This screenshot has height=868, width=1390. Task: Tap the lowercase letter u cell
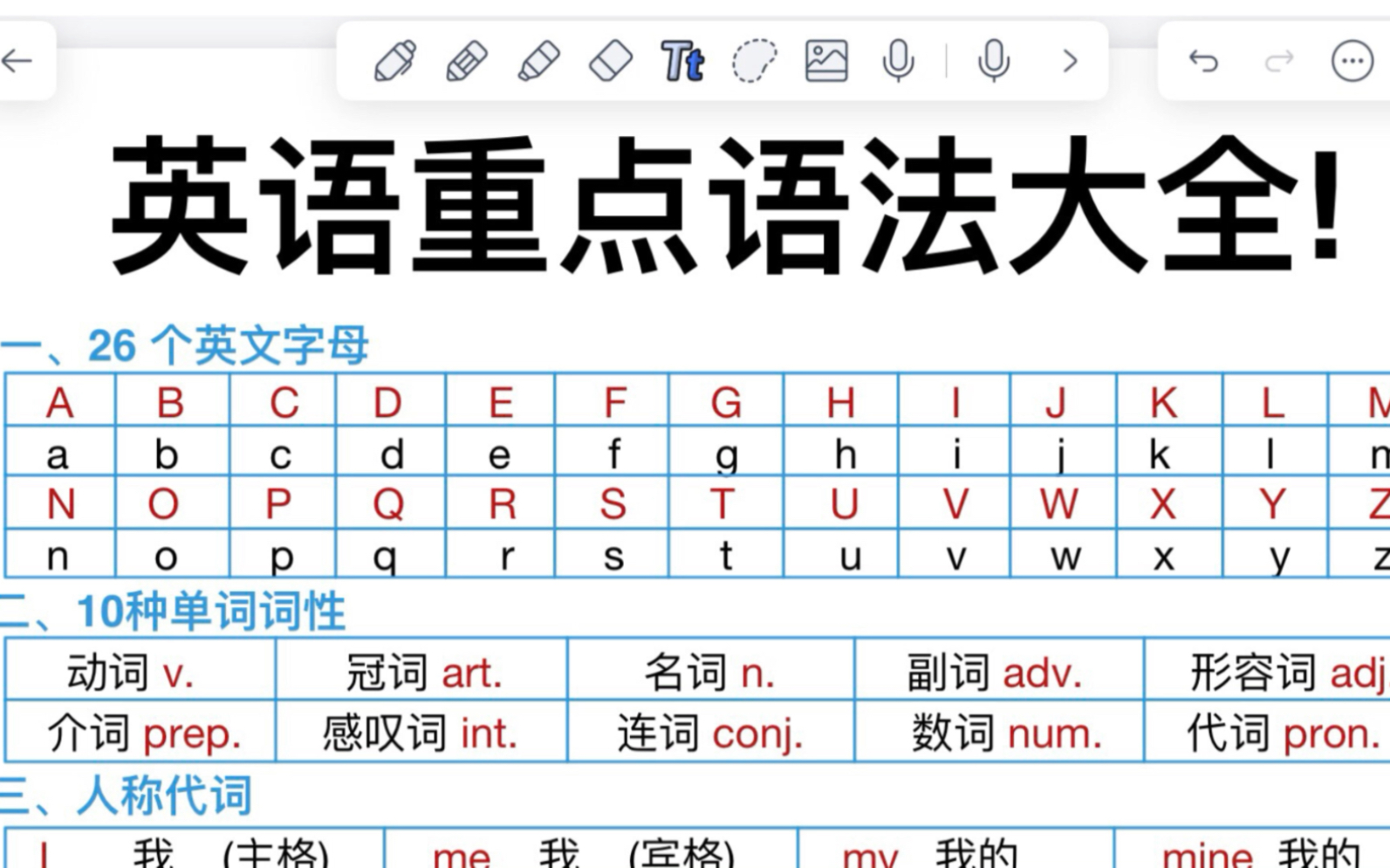(841, 553)
